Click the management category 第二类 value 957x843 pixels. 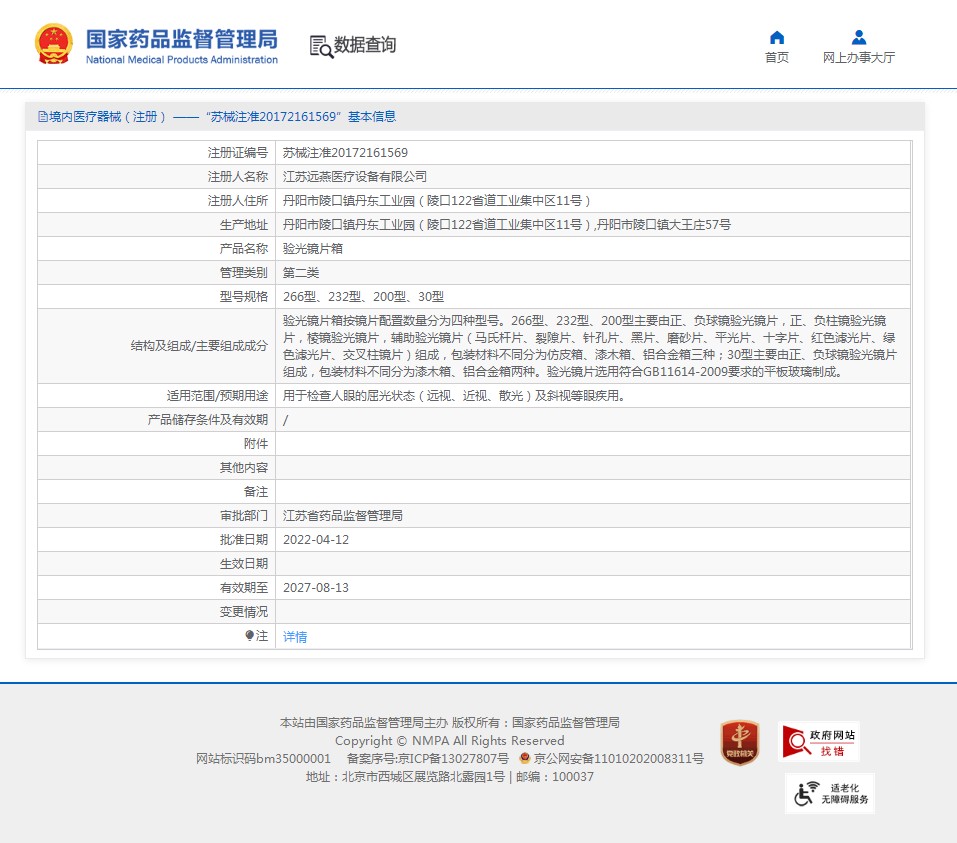coord(301,272)
